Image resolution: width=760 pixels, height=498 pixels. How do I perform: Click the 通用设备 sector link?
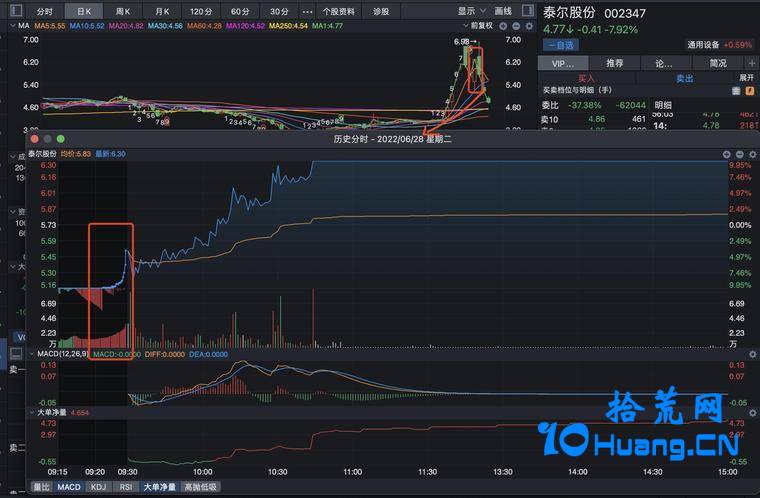click(703, 45)
